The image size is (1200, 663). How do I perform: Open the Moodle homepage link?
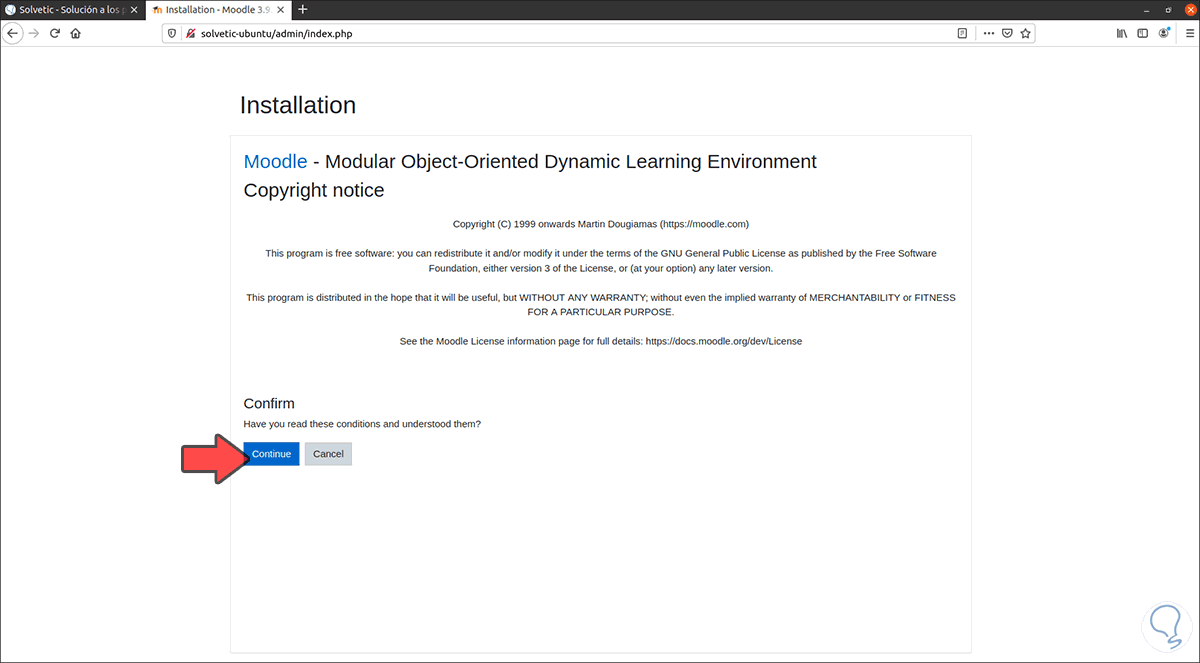(275, 161)
